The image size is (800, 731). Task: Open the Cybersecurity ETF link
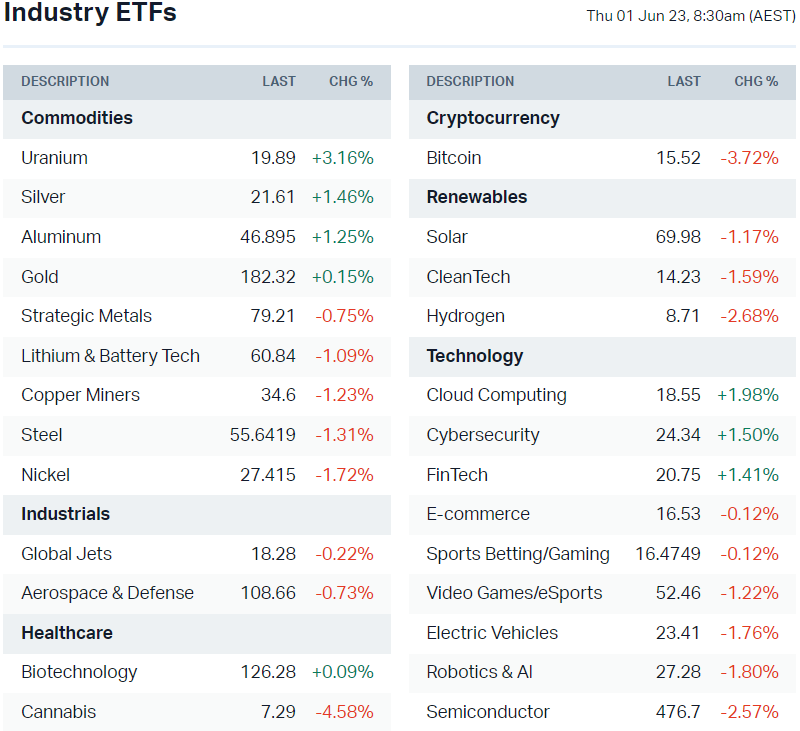coord(482,435)
